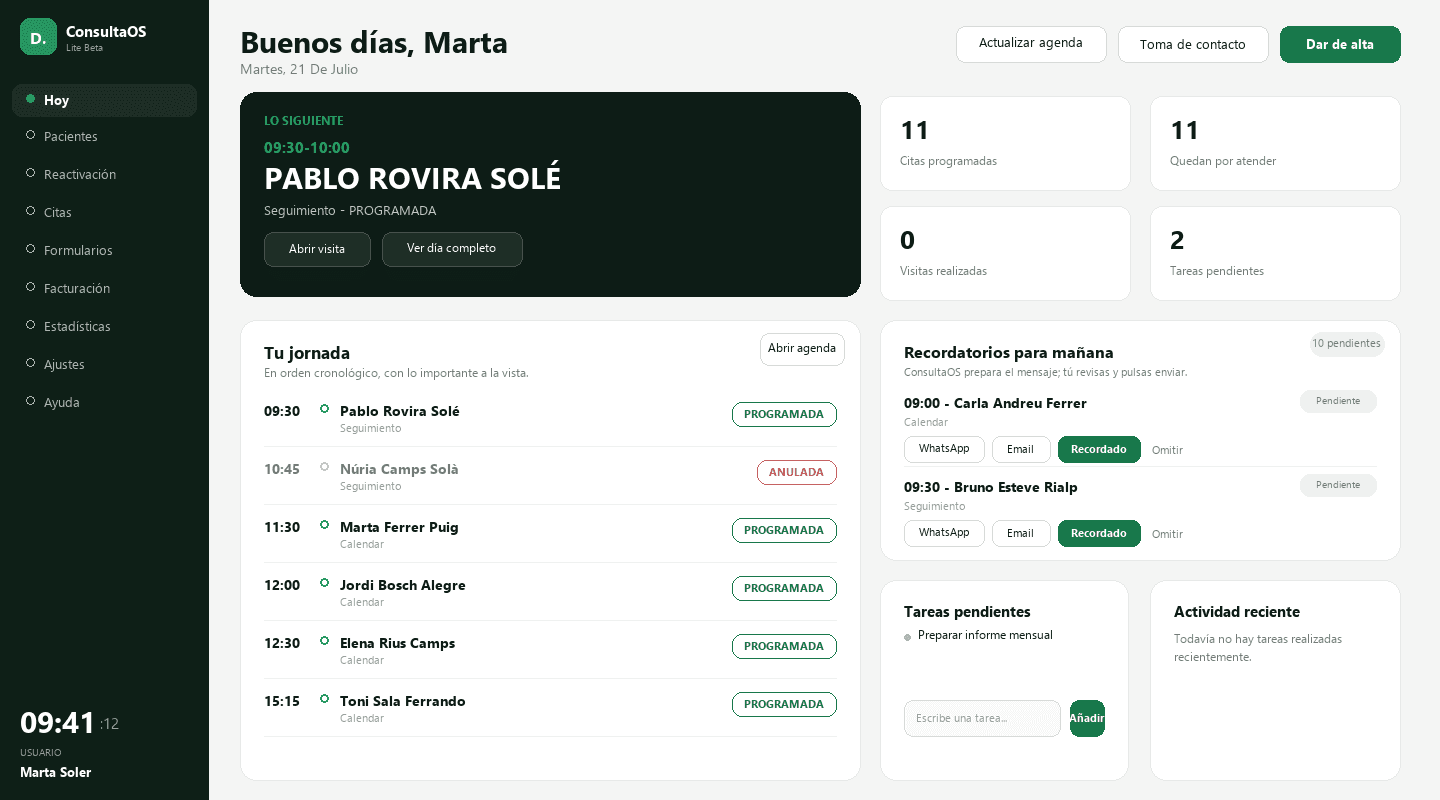Viewport: 1440px width, 800px height.
Task: Click the grey circle beside Núria Camps Solà
Action: [324, 466]
